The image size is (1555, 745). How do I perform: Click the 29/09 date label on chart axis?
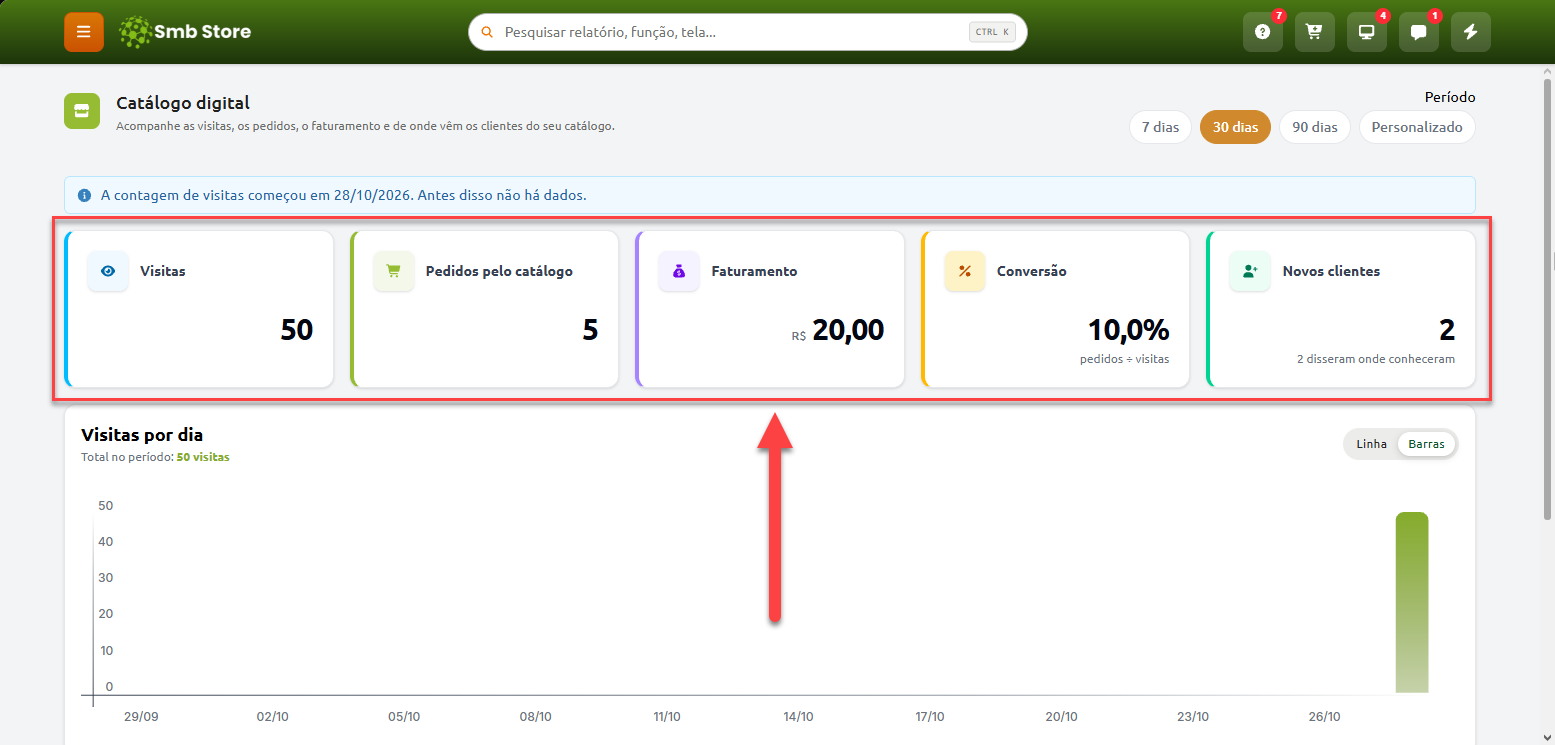(x=141, y=717)
